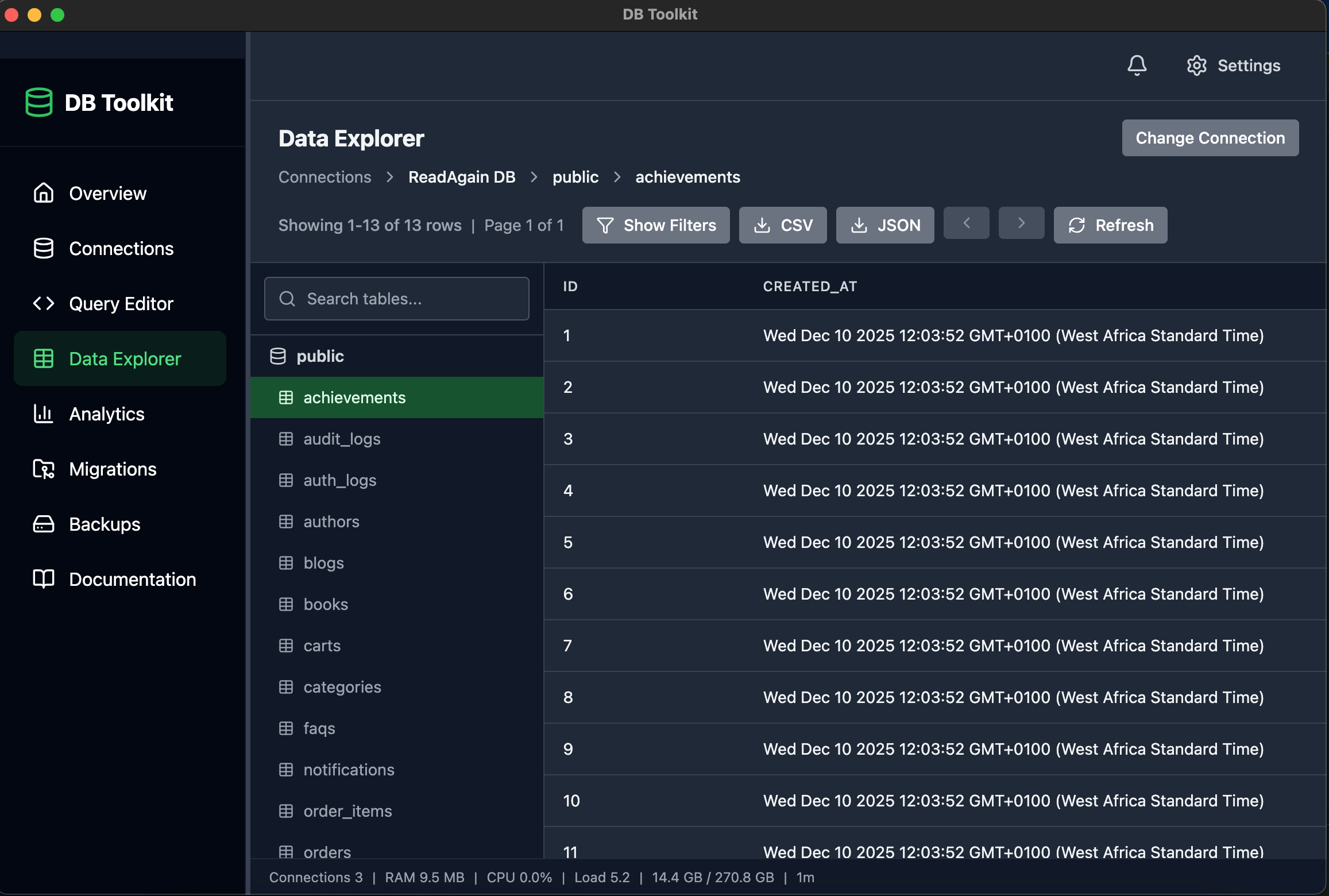
Task: Click the search magnifier in table search
Action: point(287,299)
